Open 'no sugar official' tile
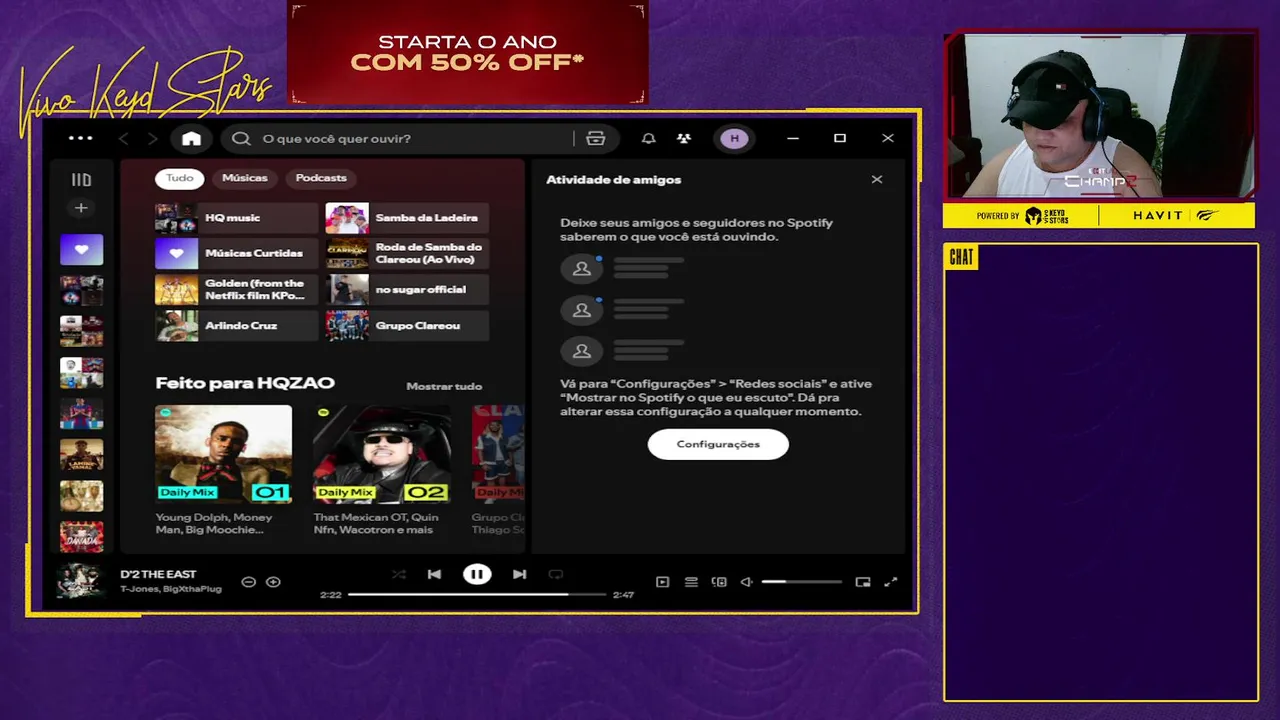The image size is (1280, 720). pos(407,290)
